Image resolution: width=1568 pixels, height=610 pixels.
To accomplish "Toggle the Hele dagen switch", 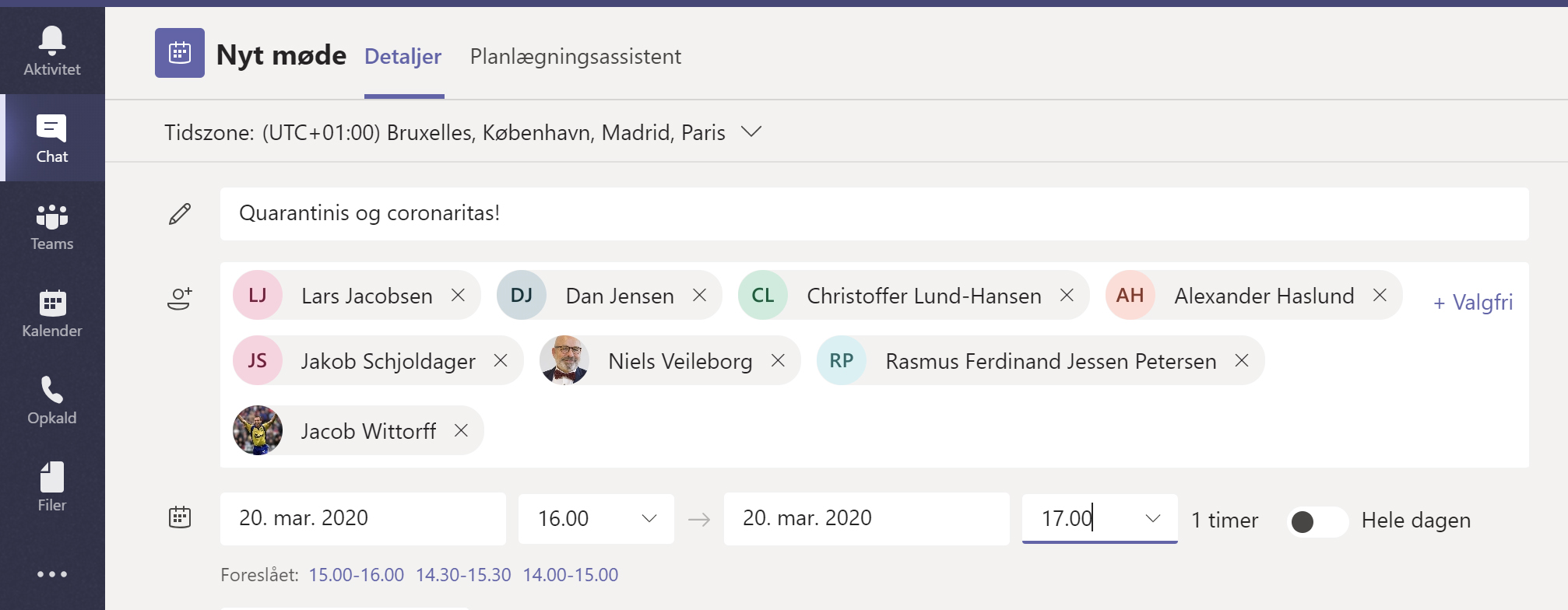I will pos(1317,521).
